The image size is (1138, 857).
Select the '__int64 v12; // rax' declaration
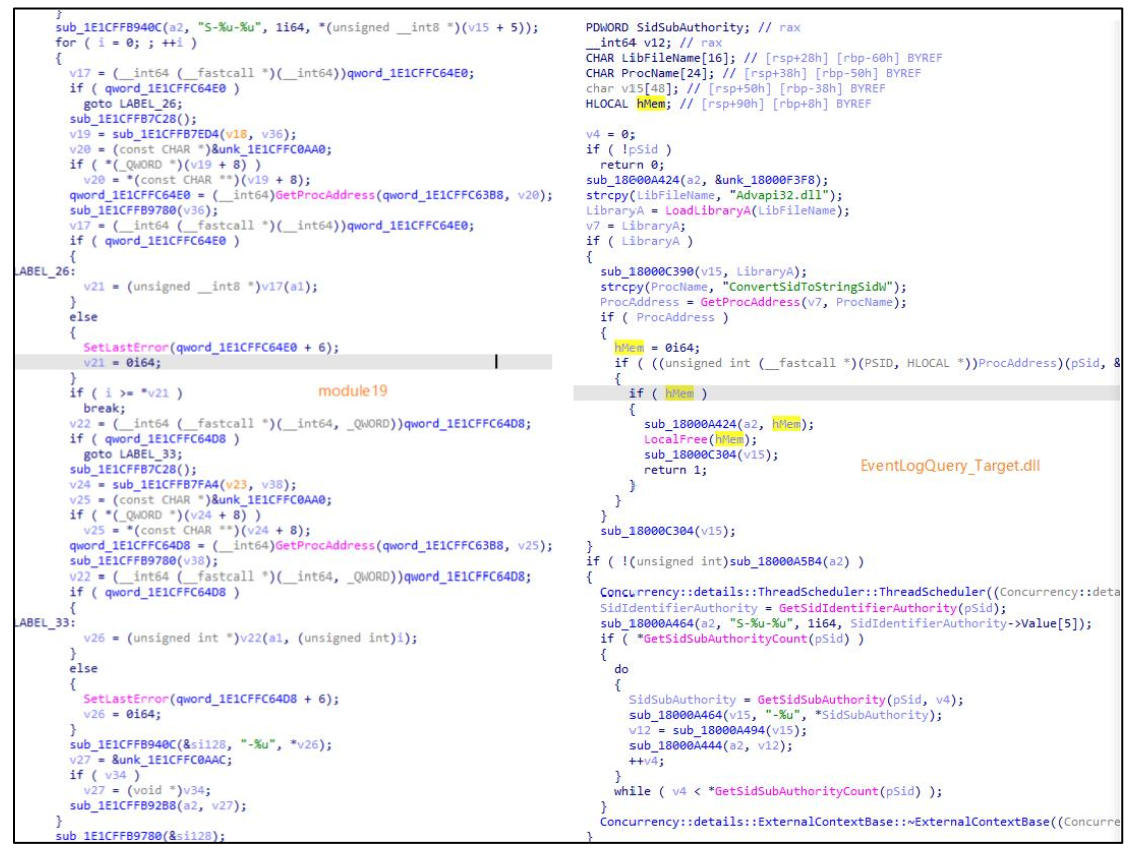click(654, 43)
